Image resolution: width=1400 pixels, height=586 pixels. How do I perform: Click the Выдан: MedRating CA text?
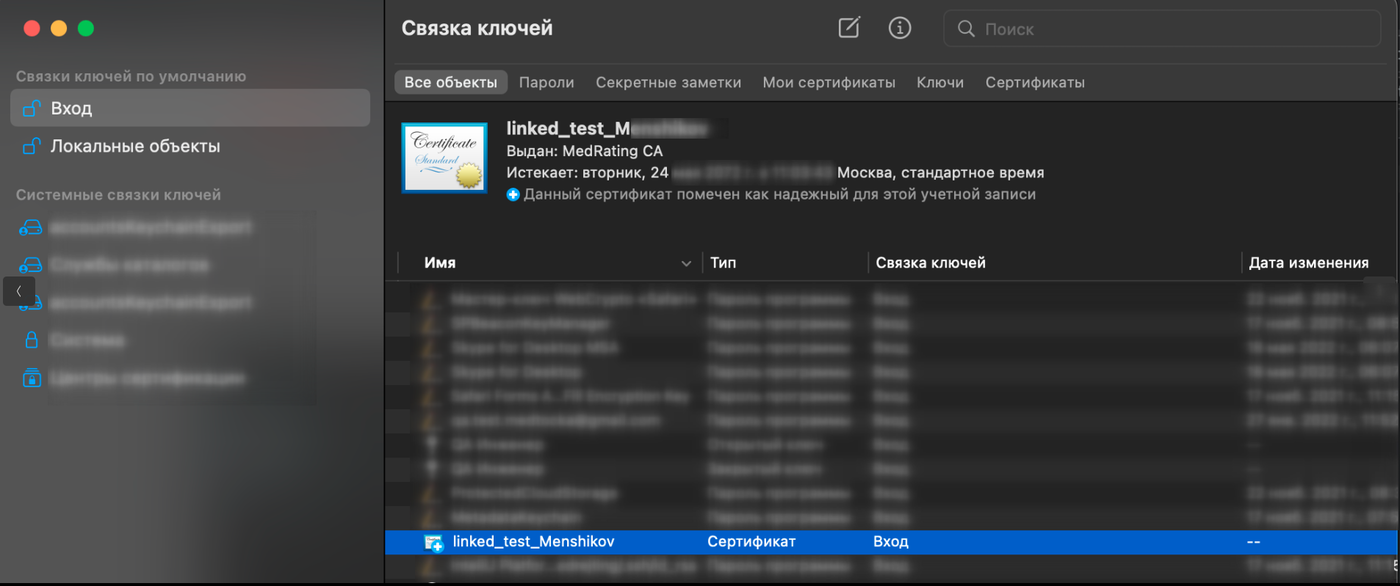[585, 151]
